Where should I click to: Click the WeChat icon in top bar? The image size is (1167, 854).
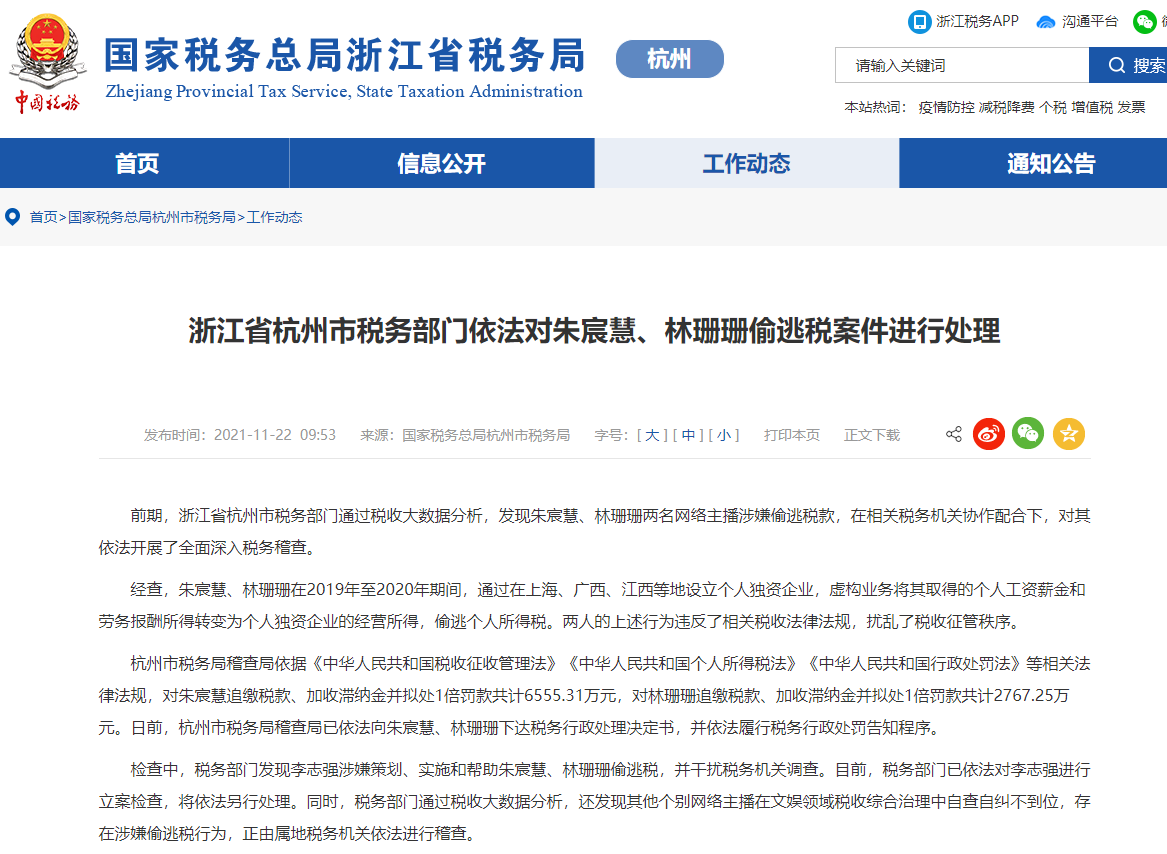[x=1144, y=22]
